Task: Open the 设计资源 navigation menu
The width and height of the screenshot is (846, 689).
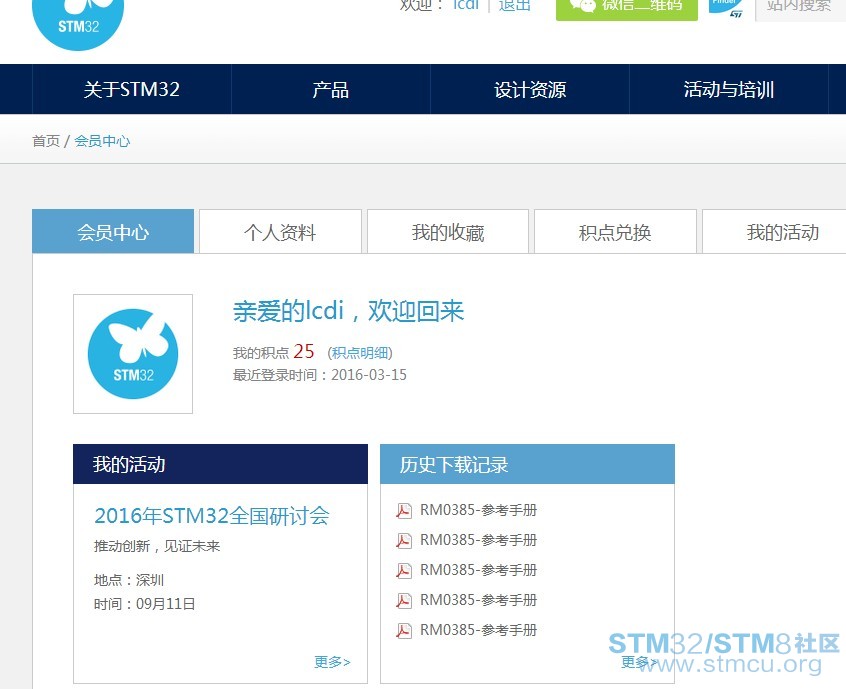Action: tap(530, 89)
